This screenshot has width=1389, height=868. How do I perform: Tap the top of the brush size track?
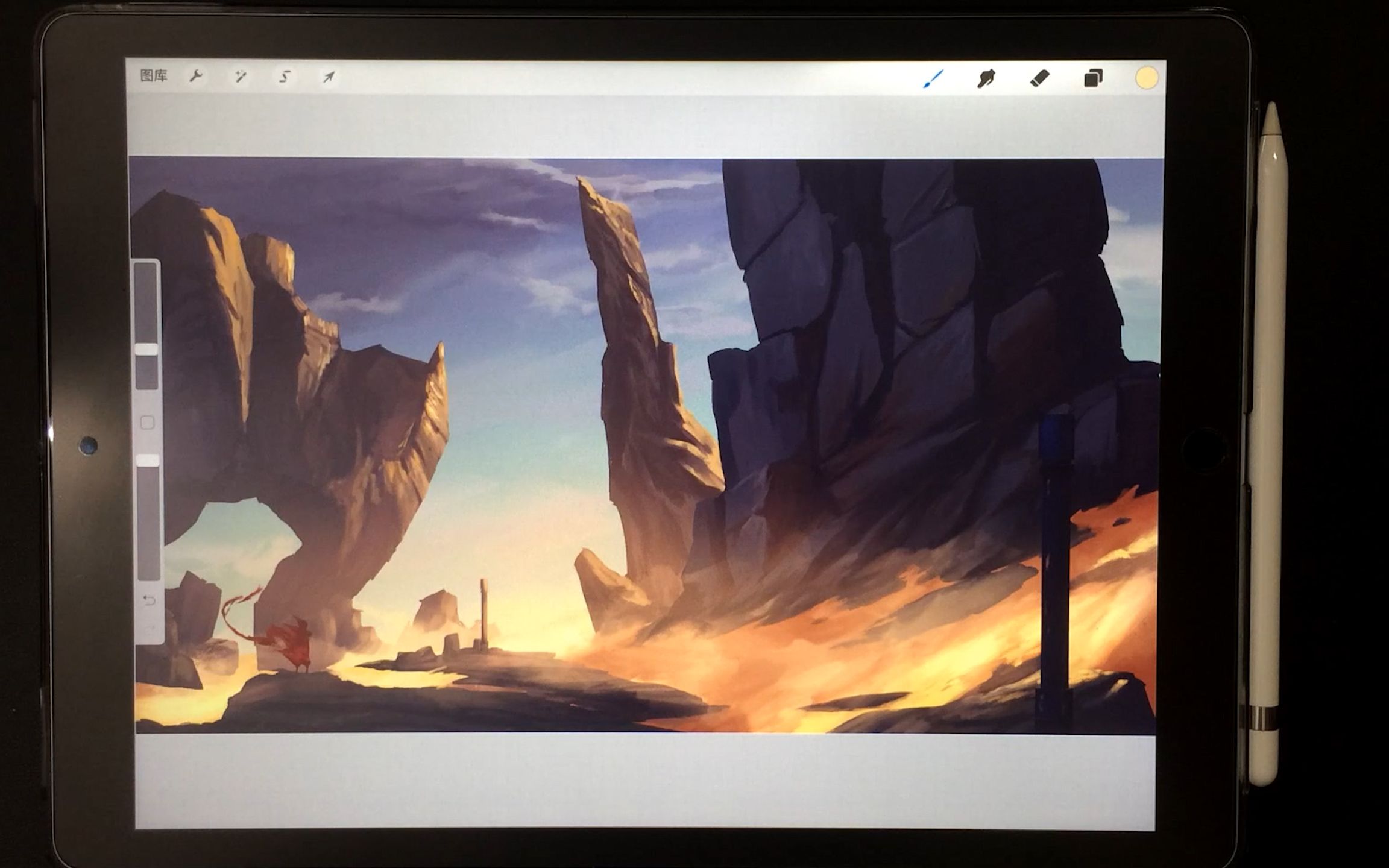coord(146,271)
